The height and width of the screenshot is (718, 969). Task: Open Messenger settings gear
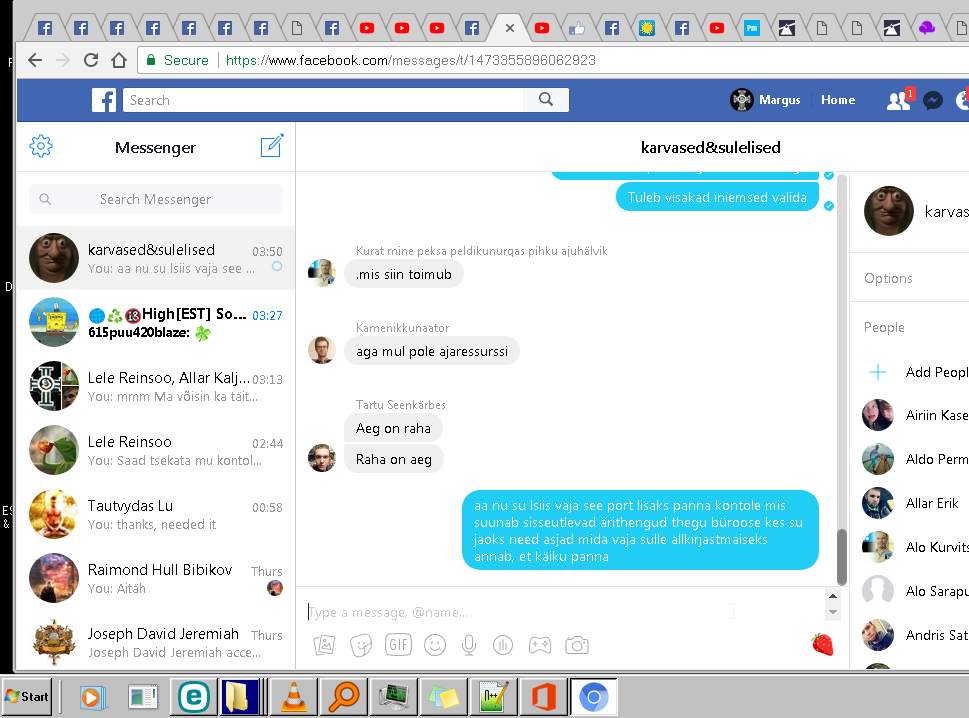(x=41, y=146)
